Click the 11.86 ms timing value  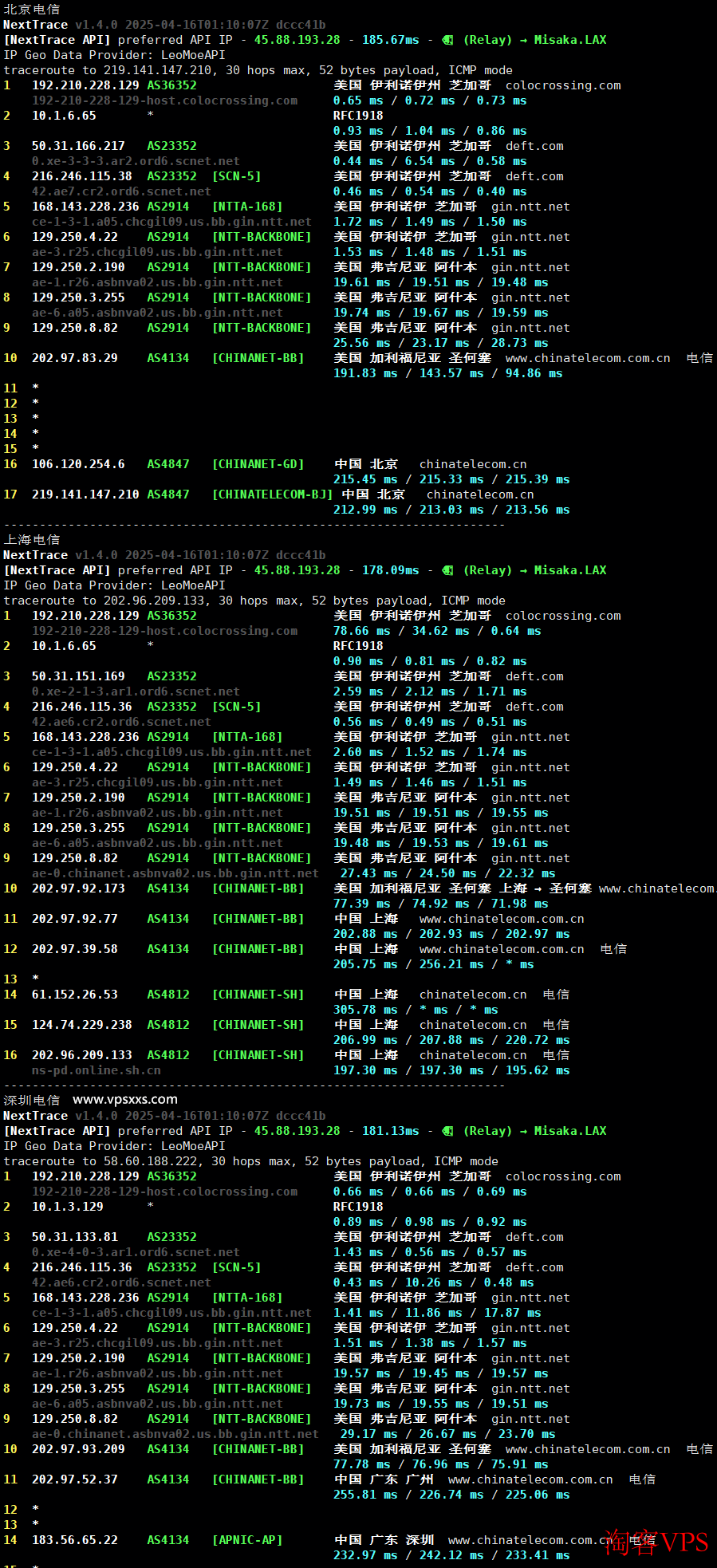pyautogui.click(x=434, y=1313)
